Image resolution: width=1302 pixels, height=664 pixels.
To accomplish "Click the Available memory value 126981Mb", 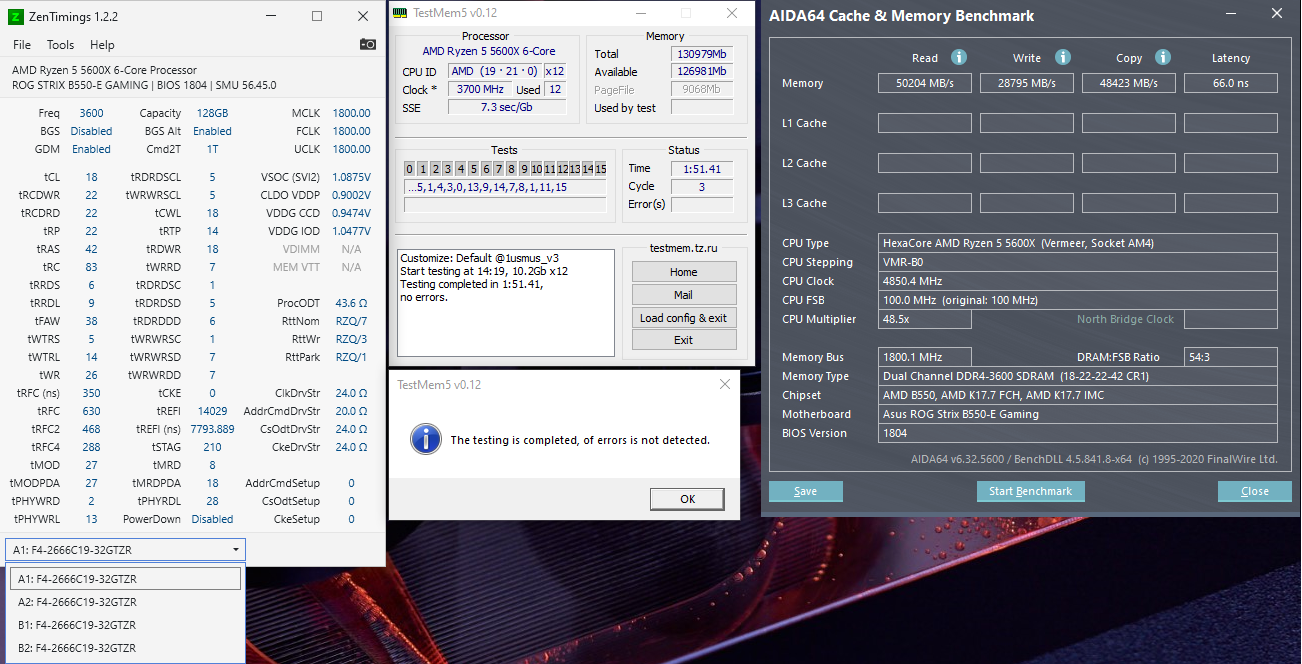I will tap(702, 72).
